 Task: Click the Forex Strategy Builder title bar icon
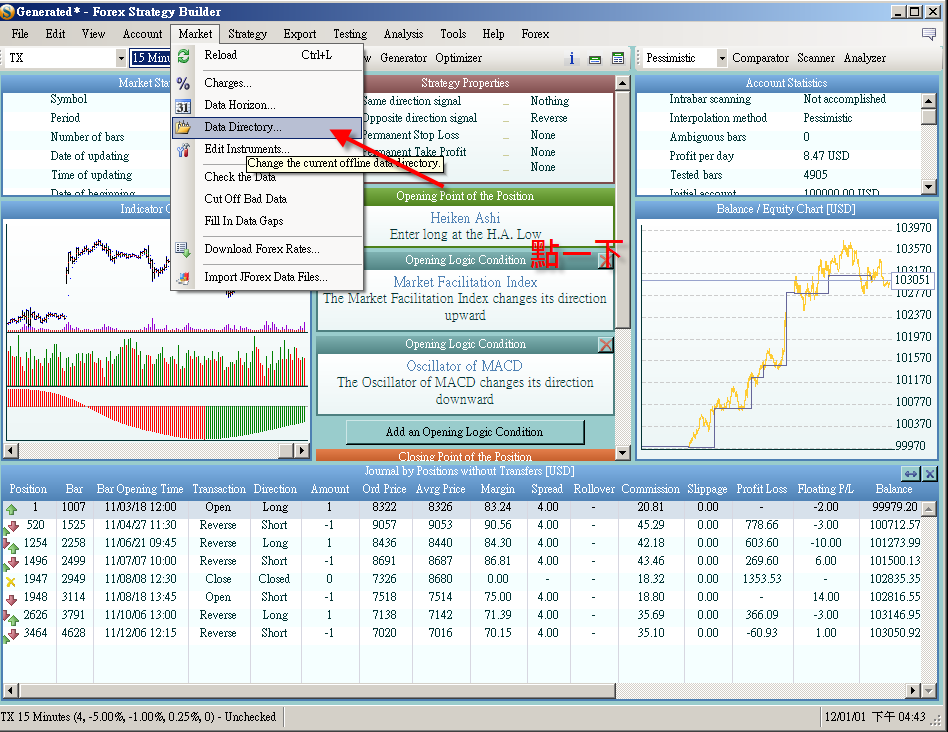(x=8, y=11)
